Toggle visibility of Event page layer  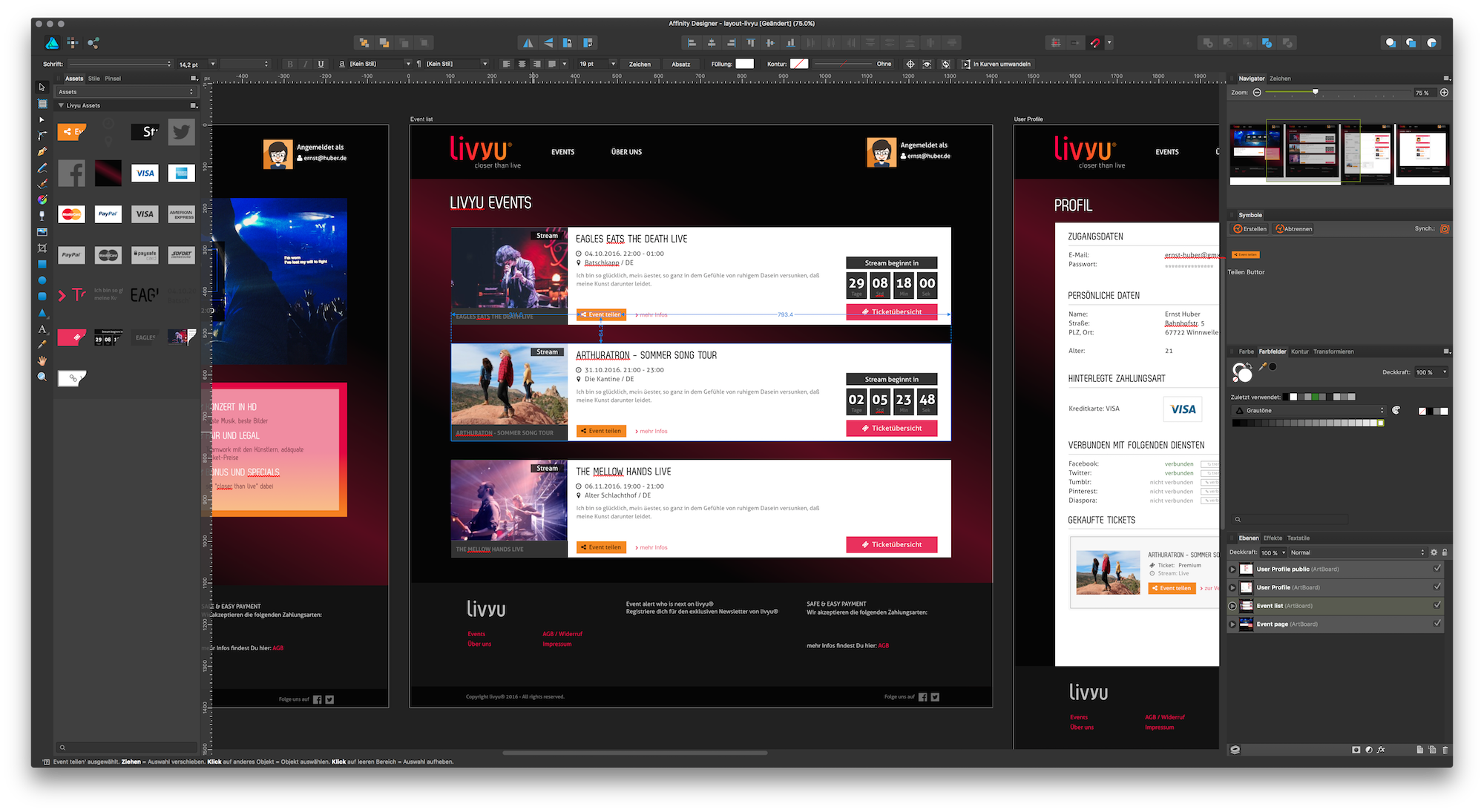tap(1437, 624)
